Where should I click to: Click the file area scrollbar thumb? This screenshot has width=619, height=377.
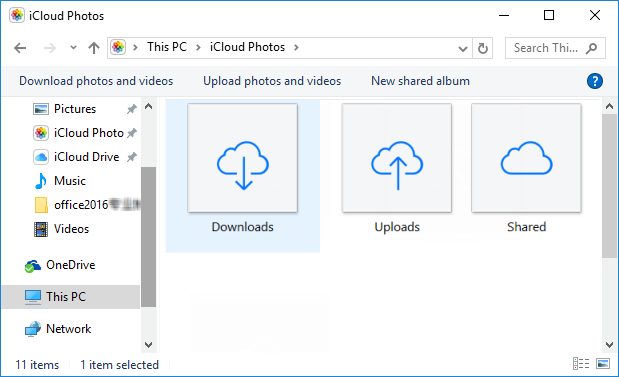pos(610,186)
